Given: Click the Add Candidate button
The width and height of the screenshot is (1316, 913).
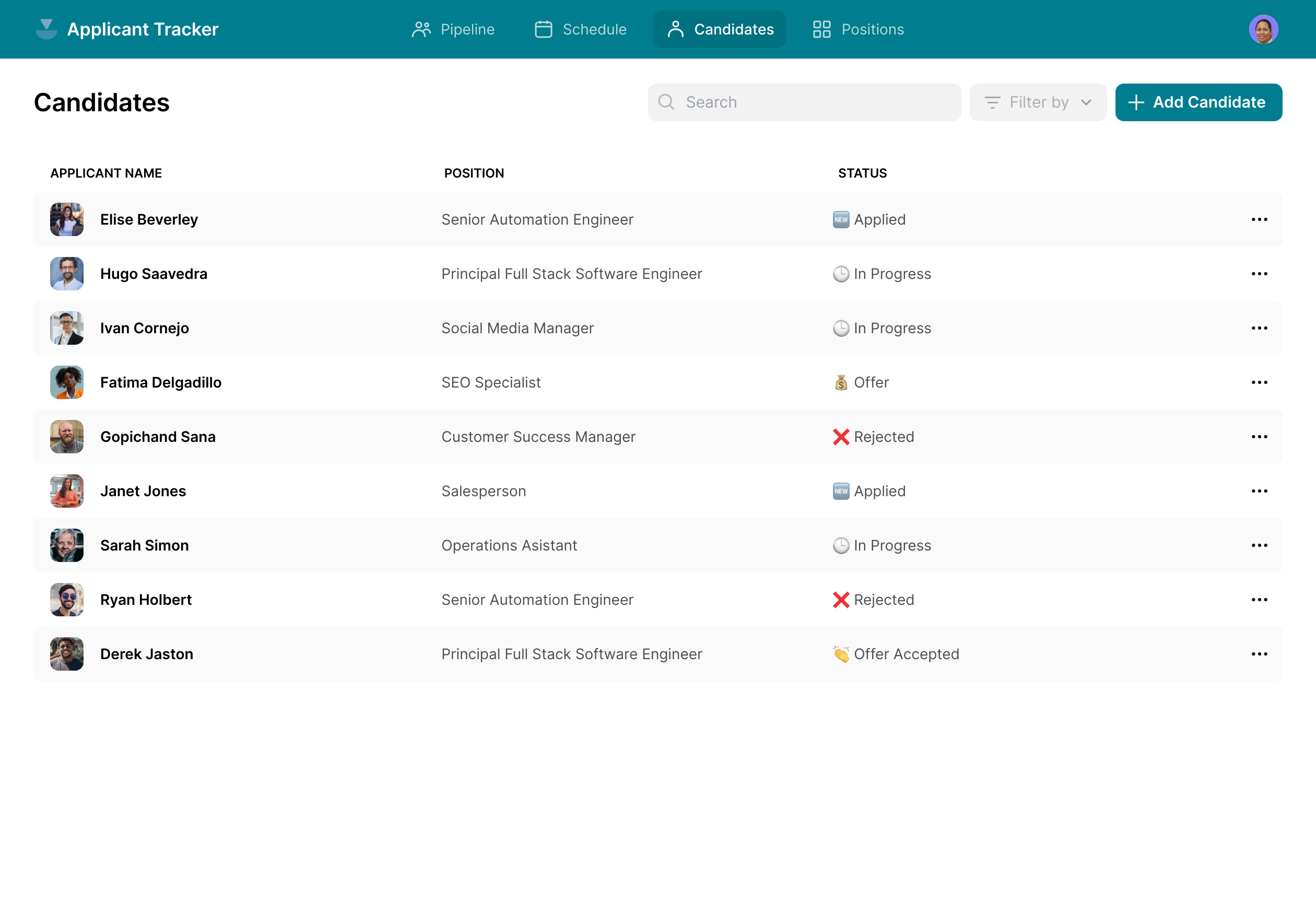Looking at the screenshot, I should 1198,102.
